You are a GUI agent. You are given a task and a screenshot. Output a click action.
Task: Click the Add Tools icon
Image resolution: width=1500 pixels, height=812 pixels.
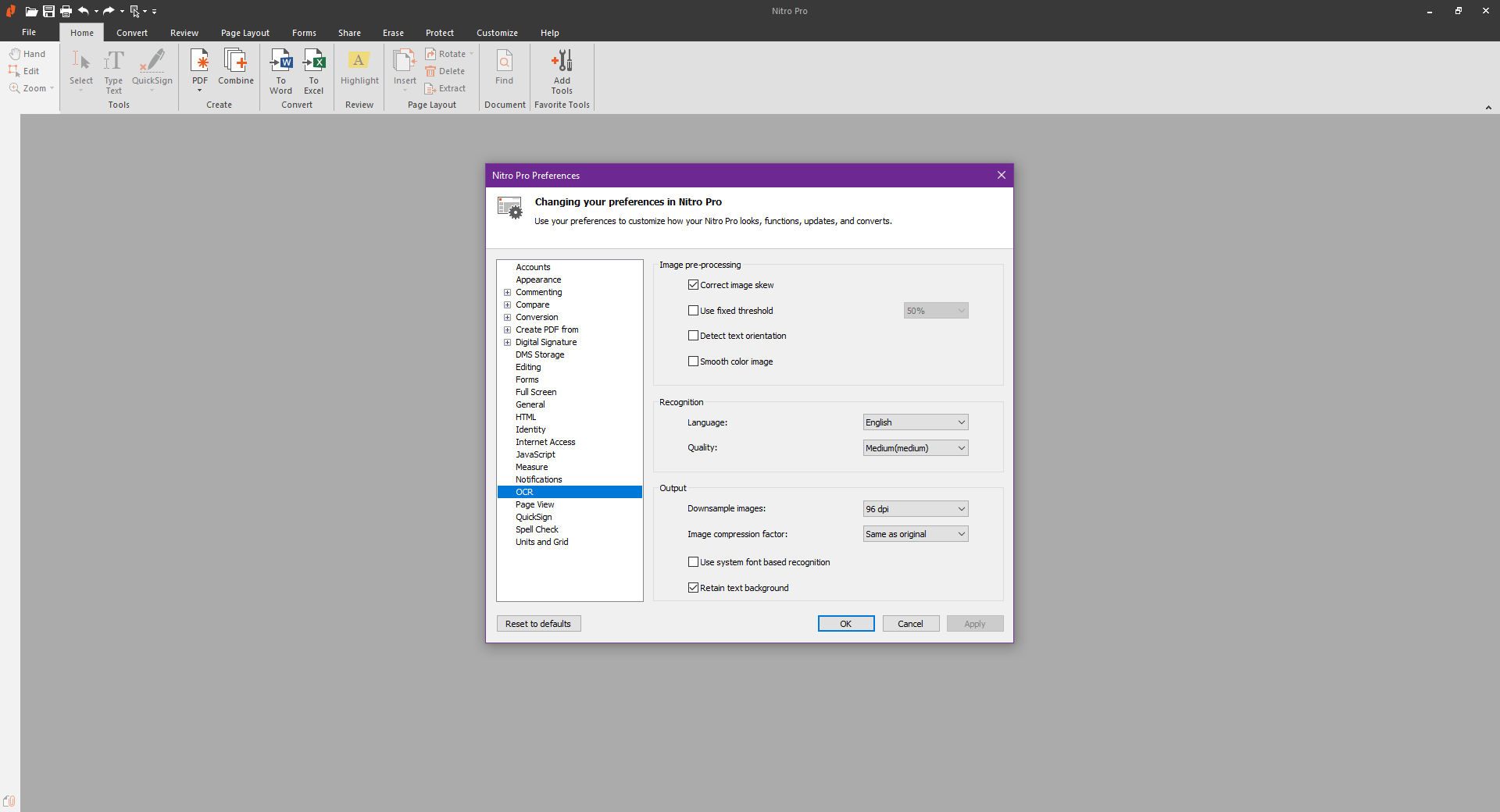pyautogui.click(x=562, y=71)
